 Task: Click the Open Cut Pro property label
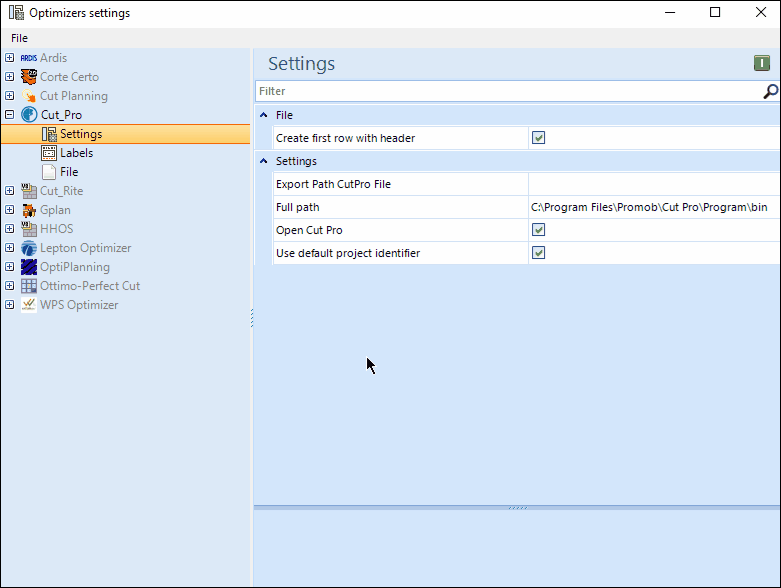point(309,230)
